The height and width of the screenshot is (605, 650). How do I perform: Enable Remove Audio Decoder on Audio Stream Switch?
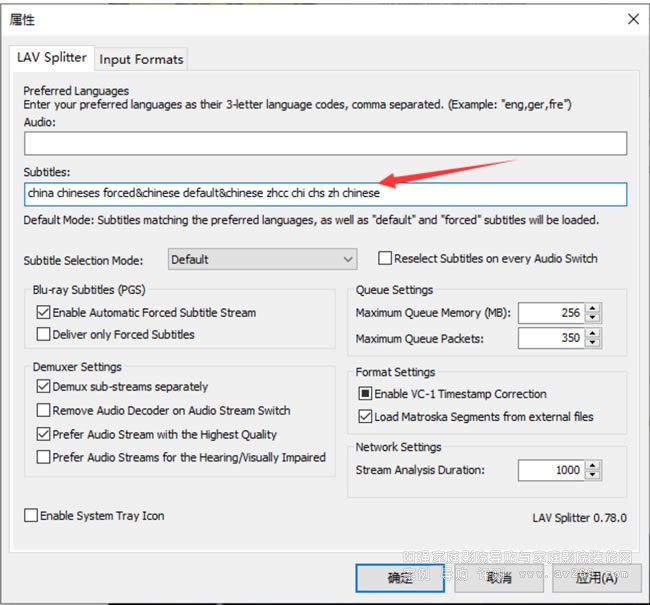click(44, 410)
